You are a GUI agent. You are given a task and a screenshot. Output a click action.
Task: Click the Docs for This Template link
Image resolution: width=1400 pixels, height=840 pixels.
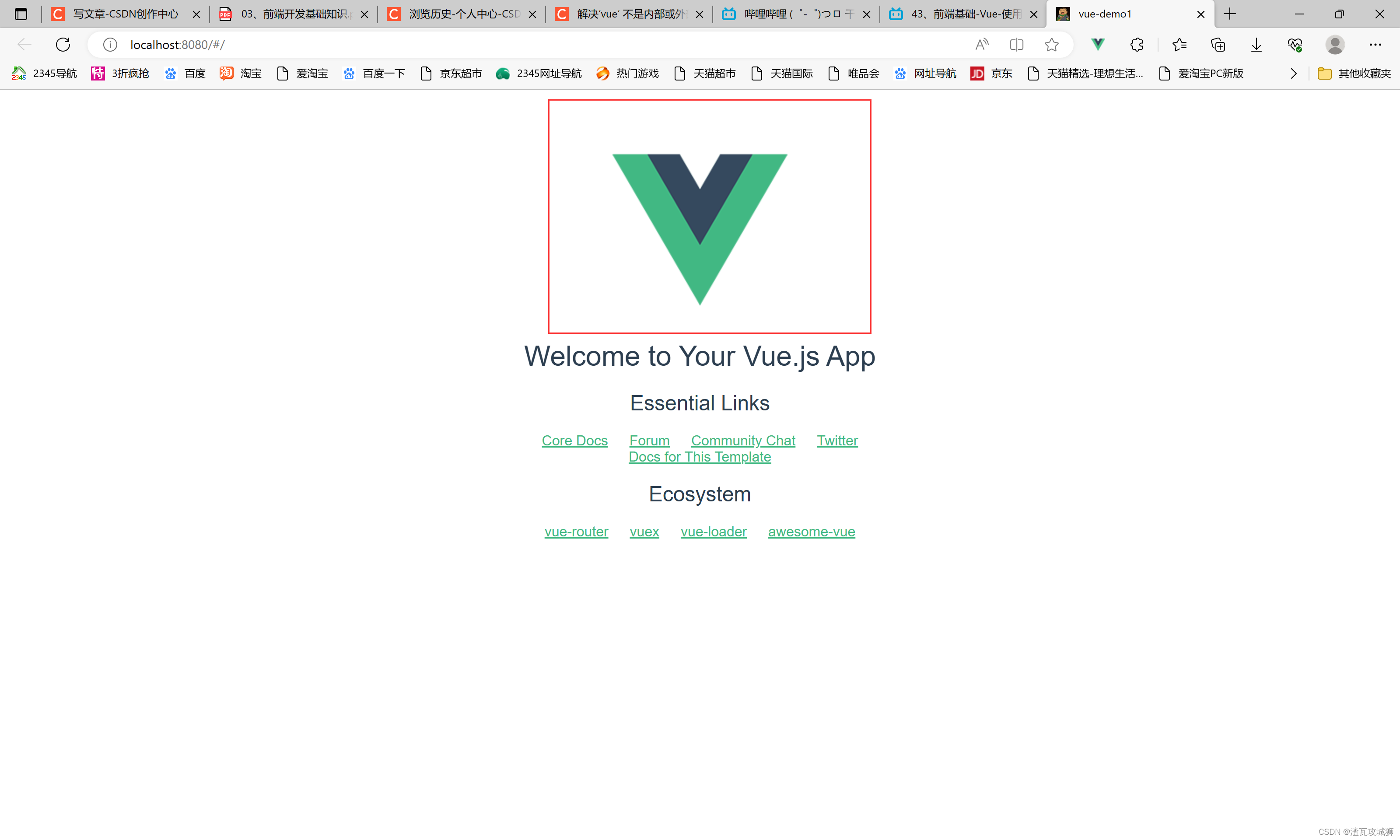pos(700,457)
